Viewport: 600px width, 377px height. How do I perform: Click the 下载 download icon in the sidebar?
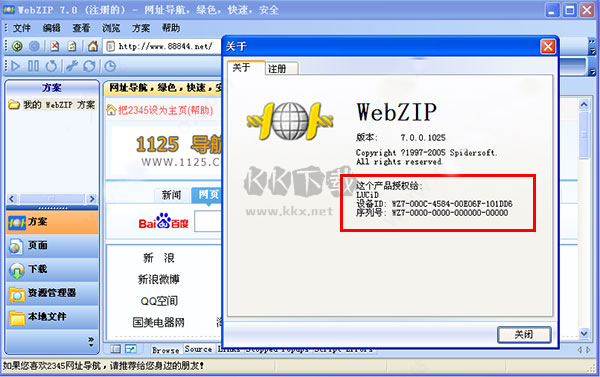click(16, 270)
